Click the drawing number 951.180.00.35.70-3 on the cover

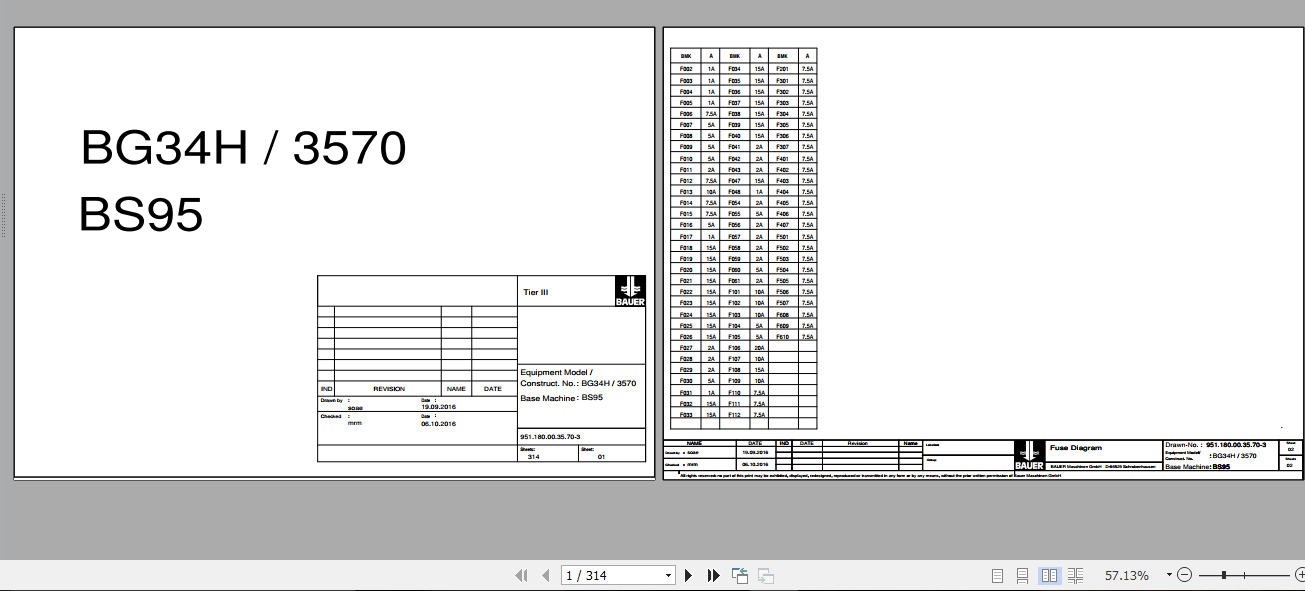(x=550, y=437)
